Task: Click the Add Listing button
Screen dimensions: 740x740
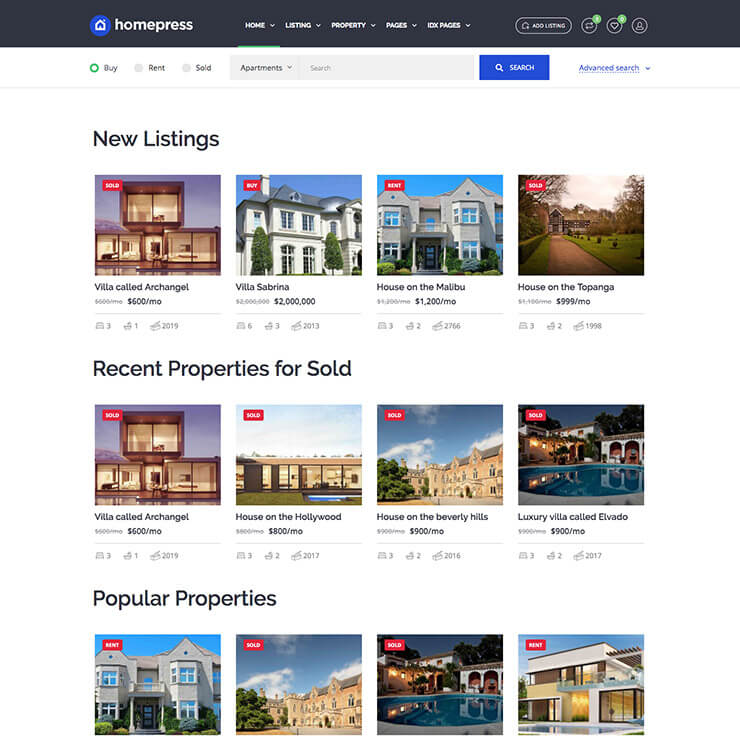Action: coord(543,25)
